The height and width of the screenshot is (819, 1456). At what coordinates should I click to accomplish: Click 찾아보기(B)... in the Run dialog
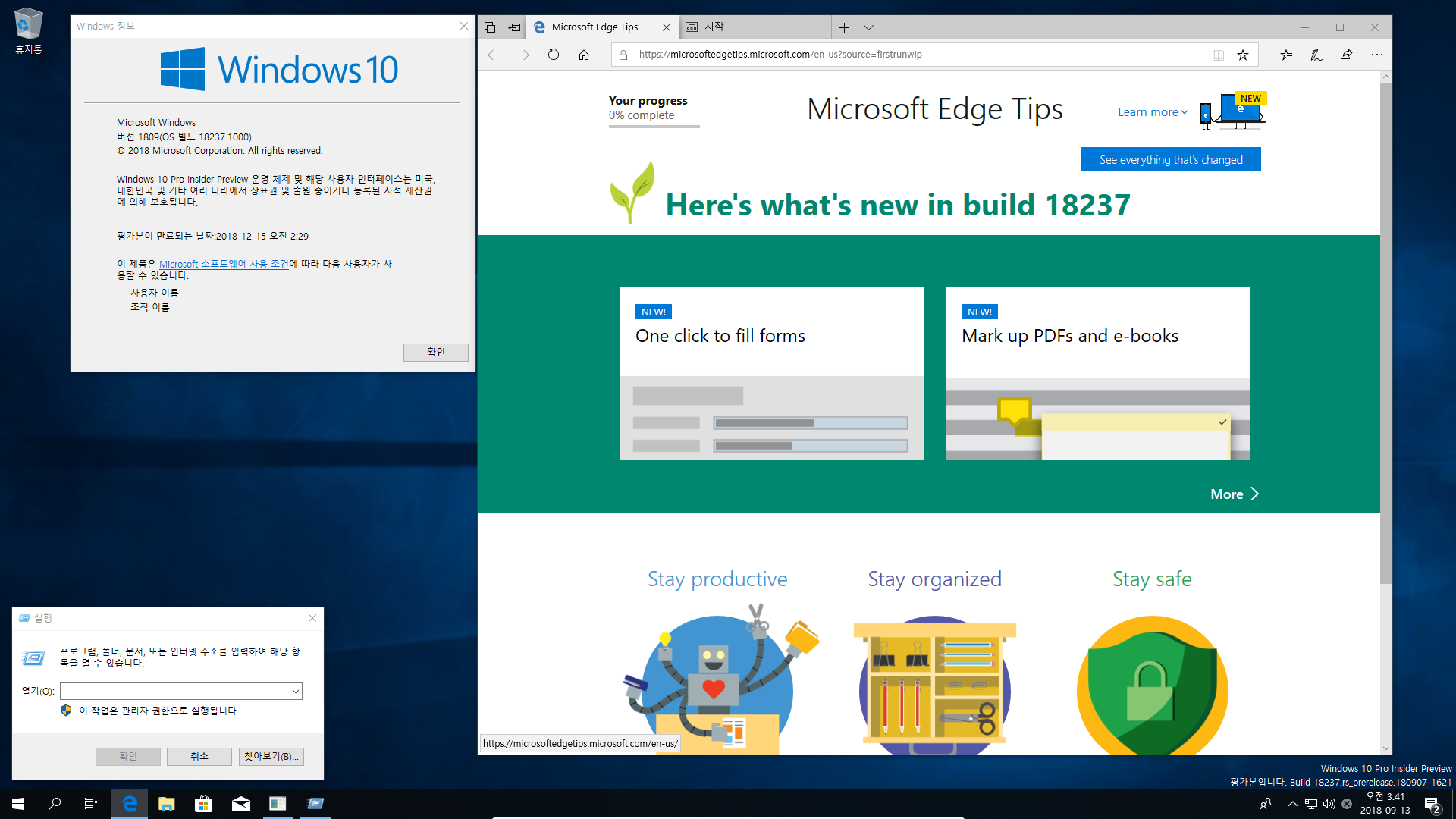[x=271, y=756]
